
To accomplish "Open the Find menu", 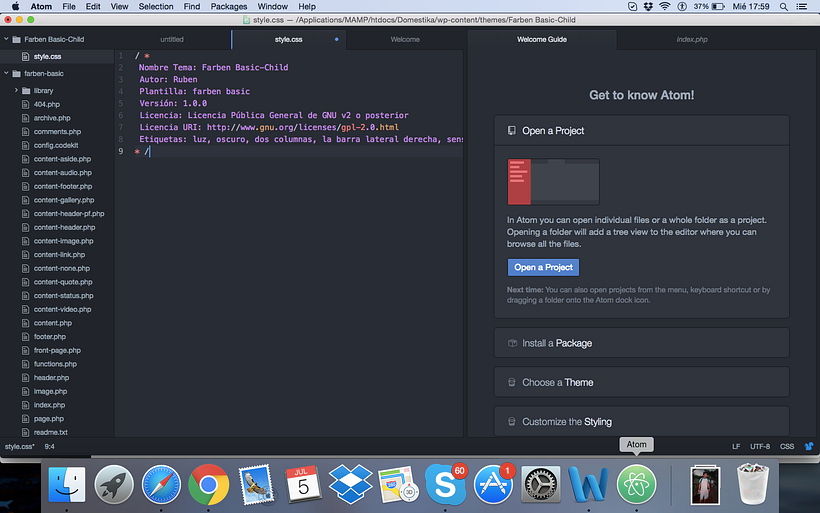I will coord(191,6).
